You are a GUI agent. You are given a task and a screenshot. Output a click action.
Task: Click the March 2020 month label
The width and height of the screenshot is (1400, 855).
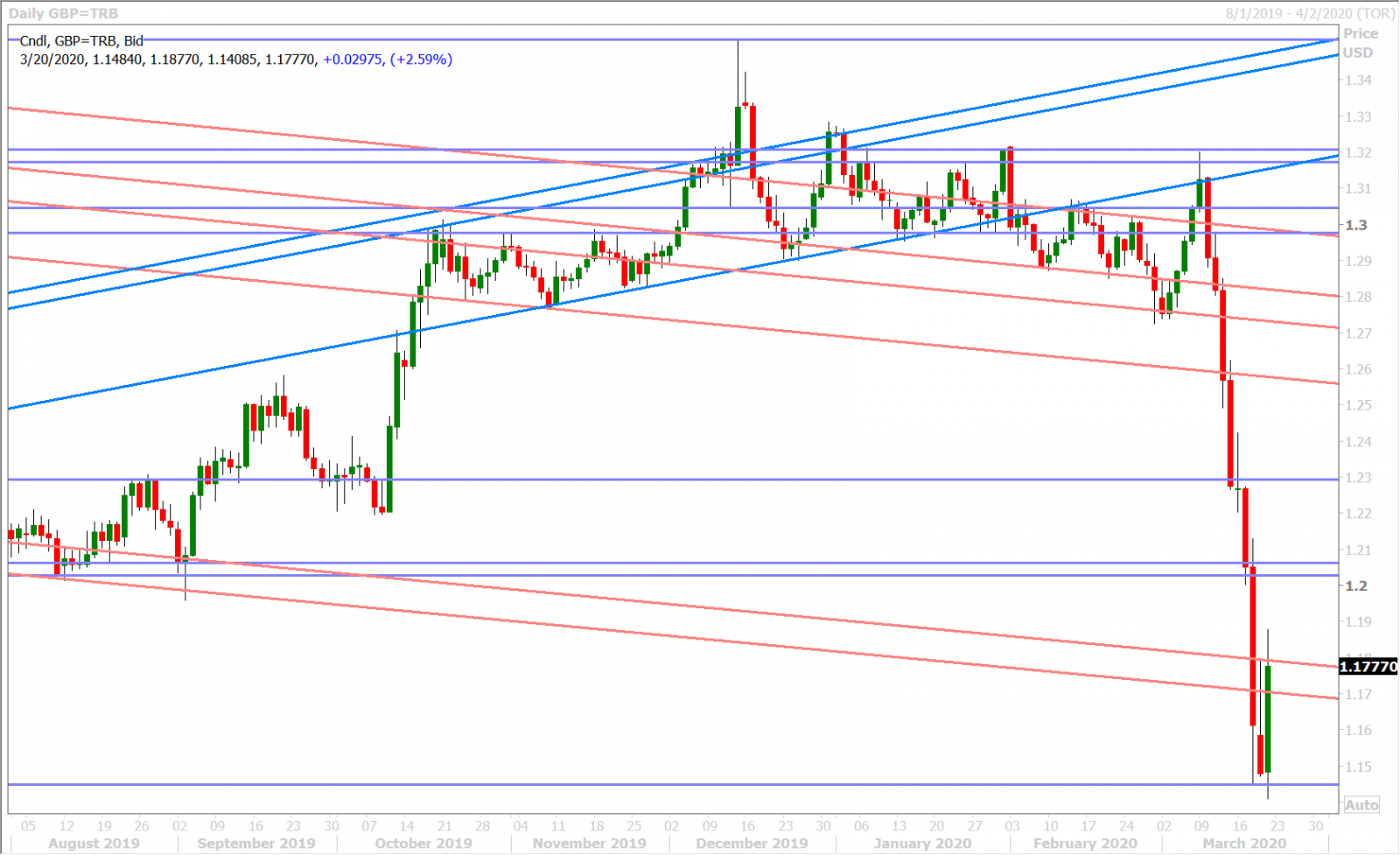pos(1244,844)
